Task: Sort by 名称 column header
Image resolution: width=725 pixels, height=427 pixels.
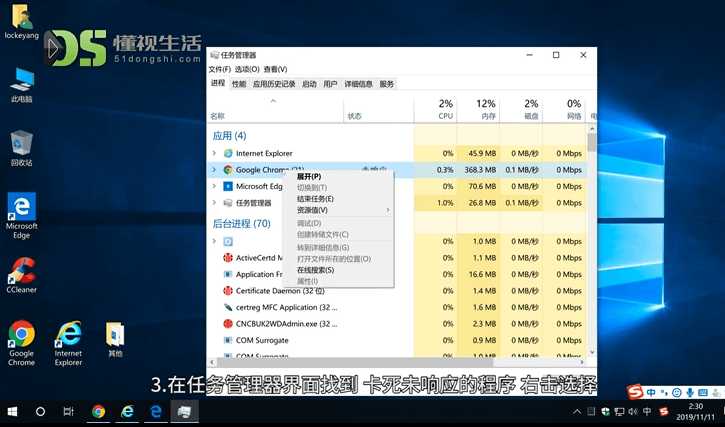Action: click(275, 109)
